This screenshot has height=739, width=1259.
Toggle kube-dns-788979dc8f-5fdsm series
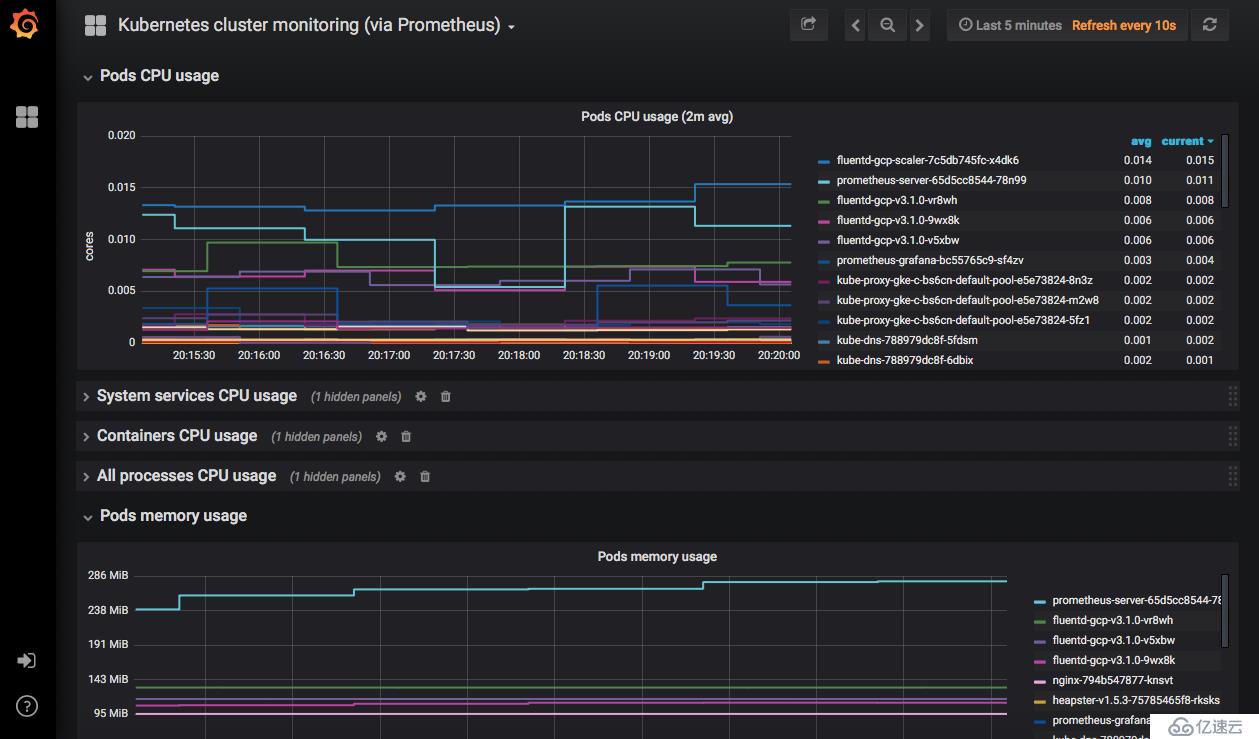pyautogui.click(x=907, y=340)
